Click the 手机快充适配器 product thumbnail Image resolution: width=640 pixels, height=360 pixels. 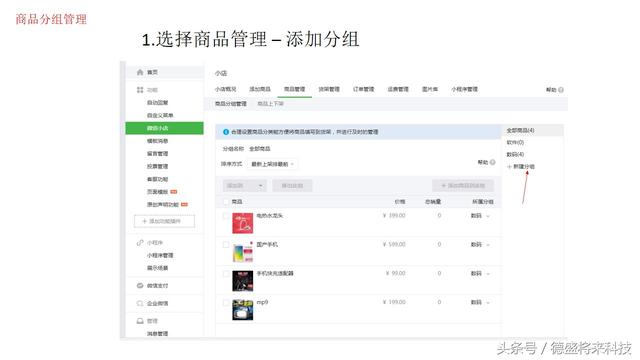tap(243, 281)
